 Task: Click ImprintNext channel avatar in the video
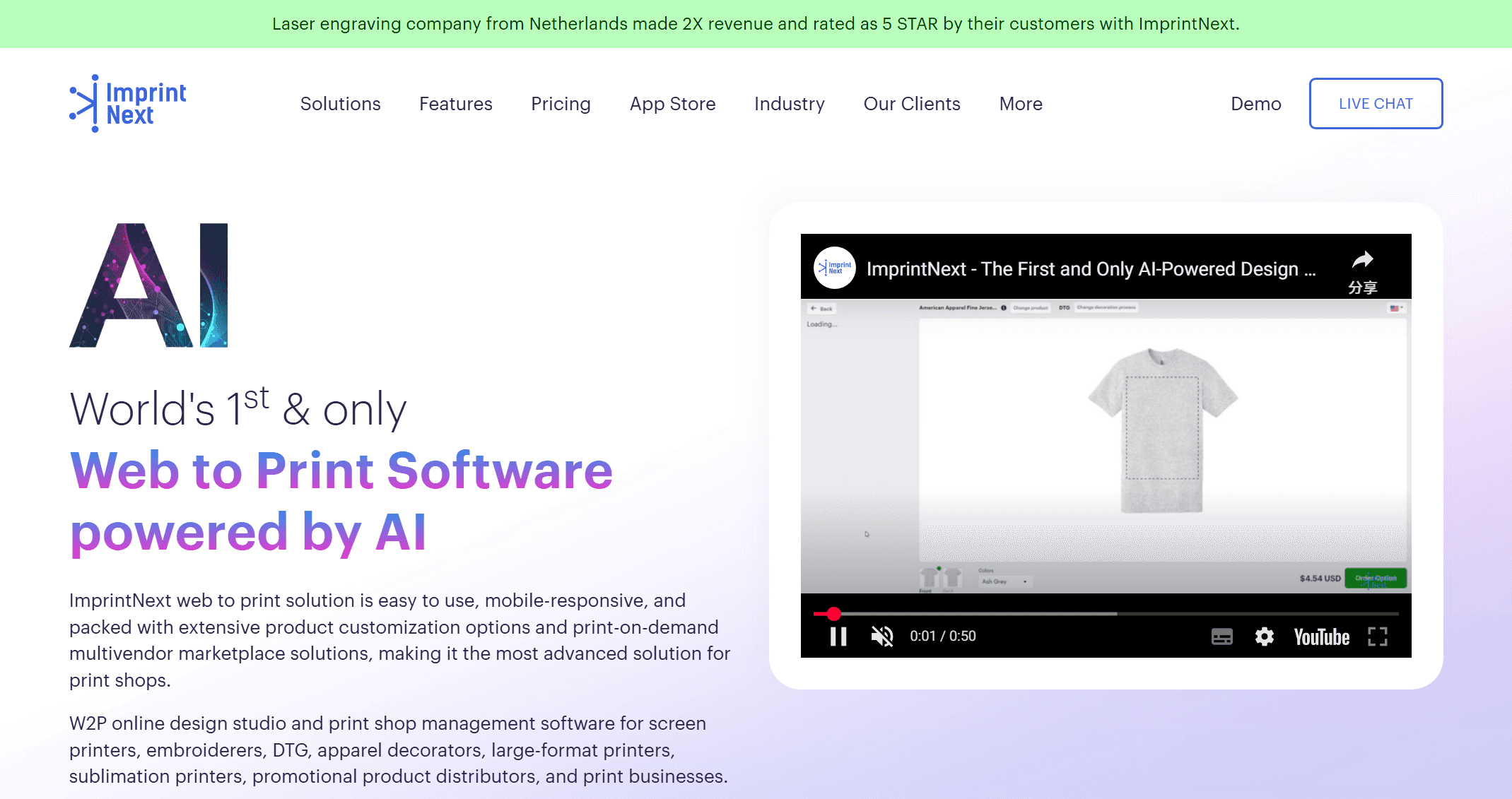point(835,268)
